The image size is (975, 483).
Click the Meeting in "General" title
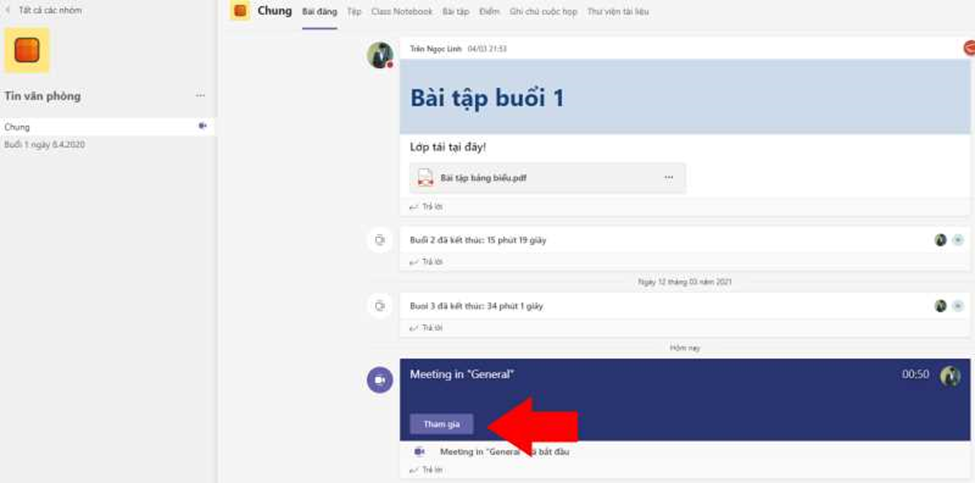coord(462,374)
